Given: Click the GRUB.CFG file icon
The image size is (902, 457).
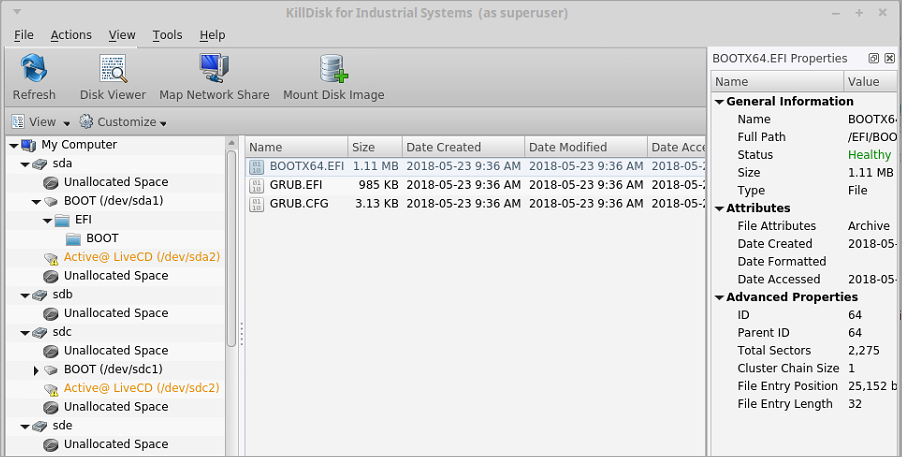Looking at the screenshot, I should pyautogui.click(x=257, y=204).
